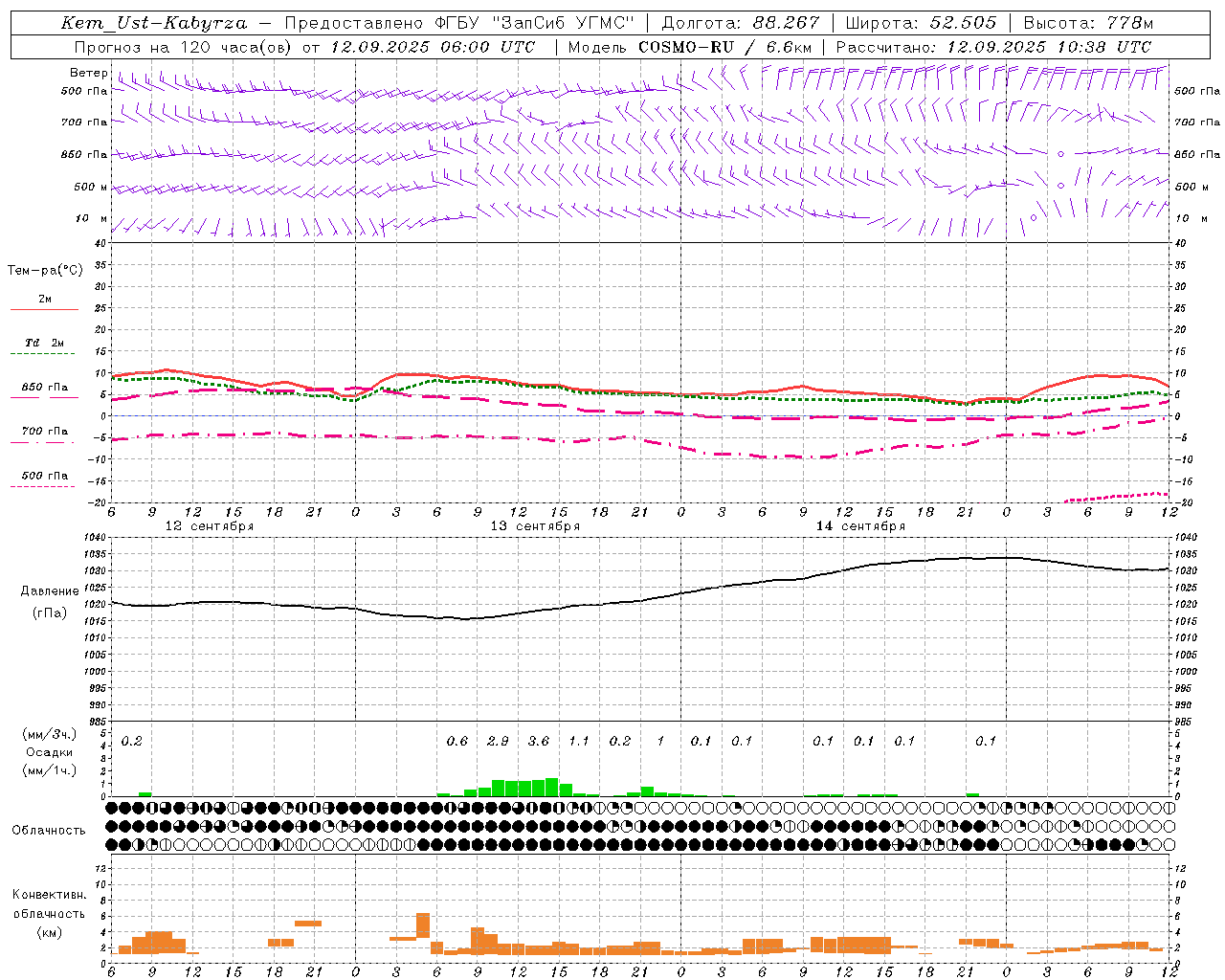Click the computed time 12.09.2025 10:38 UTC
This screenshot has height=980, width=1225.
tap(1049, 47)
